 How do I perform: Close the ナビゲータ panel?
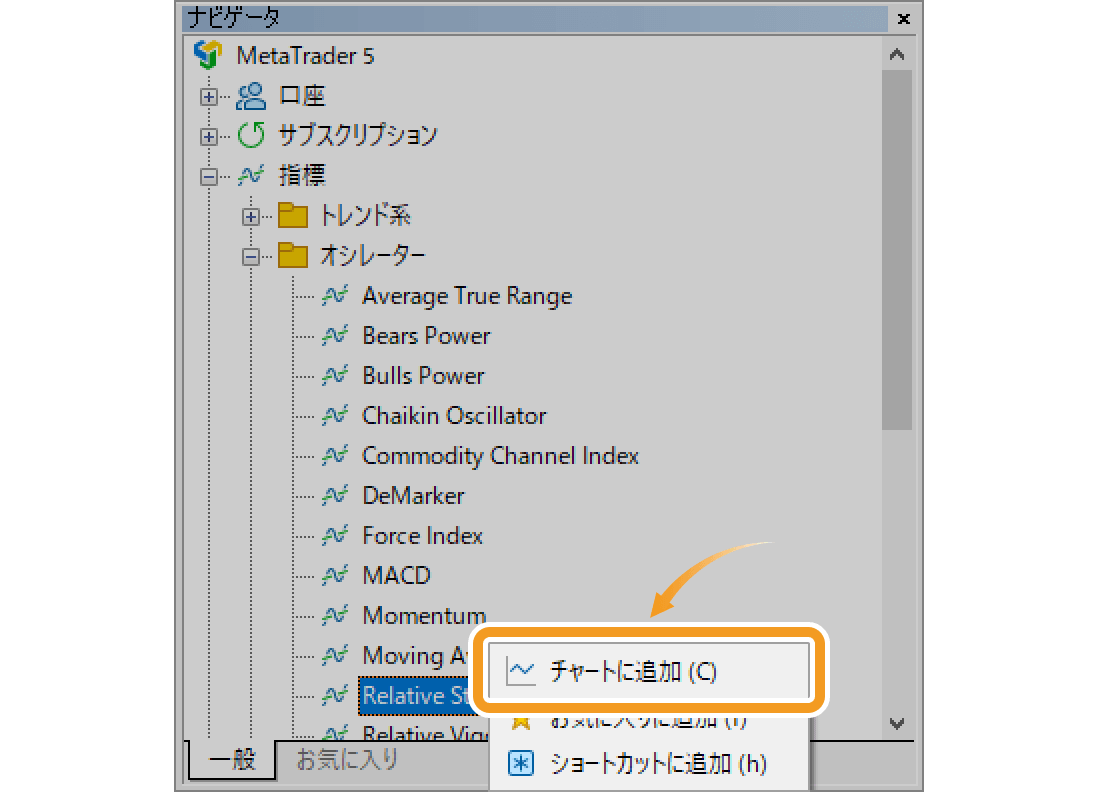[904, 19]
